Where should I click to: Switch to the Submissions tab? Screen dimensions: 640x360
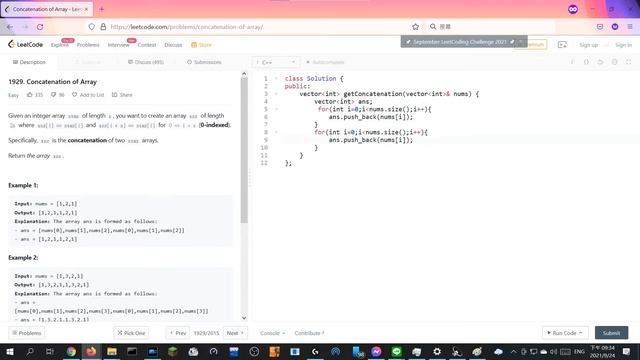204,62
